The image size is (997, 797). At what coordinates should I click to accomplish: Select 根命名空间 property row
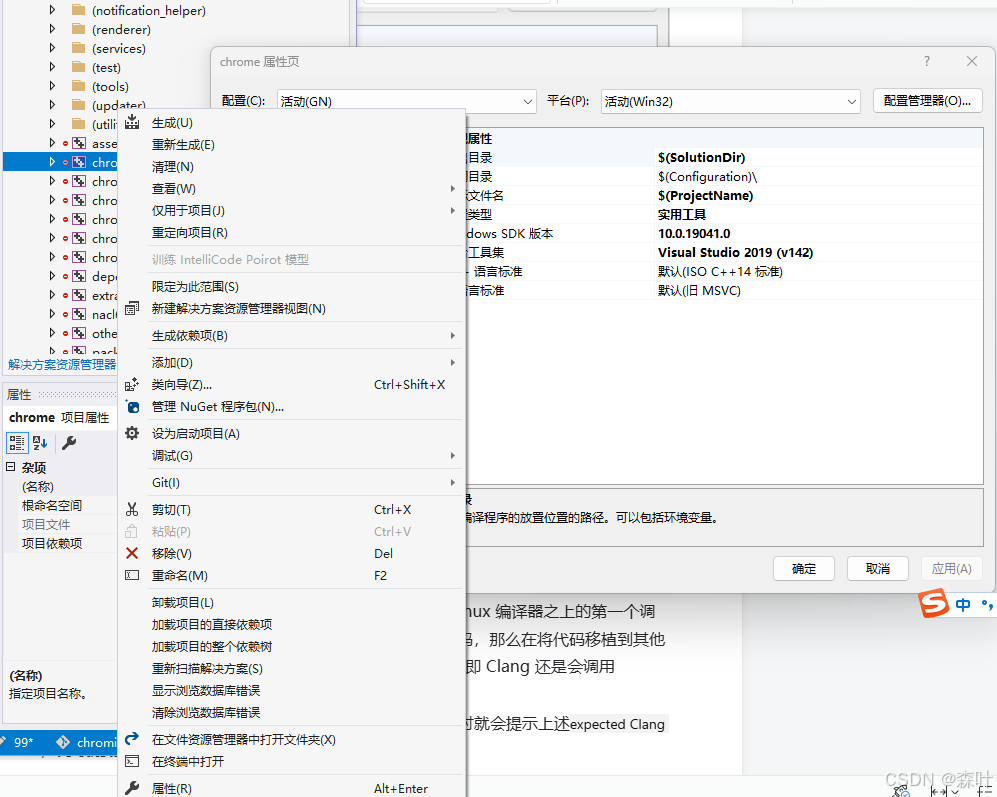pos(60,505)
